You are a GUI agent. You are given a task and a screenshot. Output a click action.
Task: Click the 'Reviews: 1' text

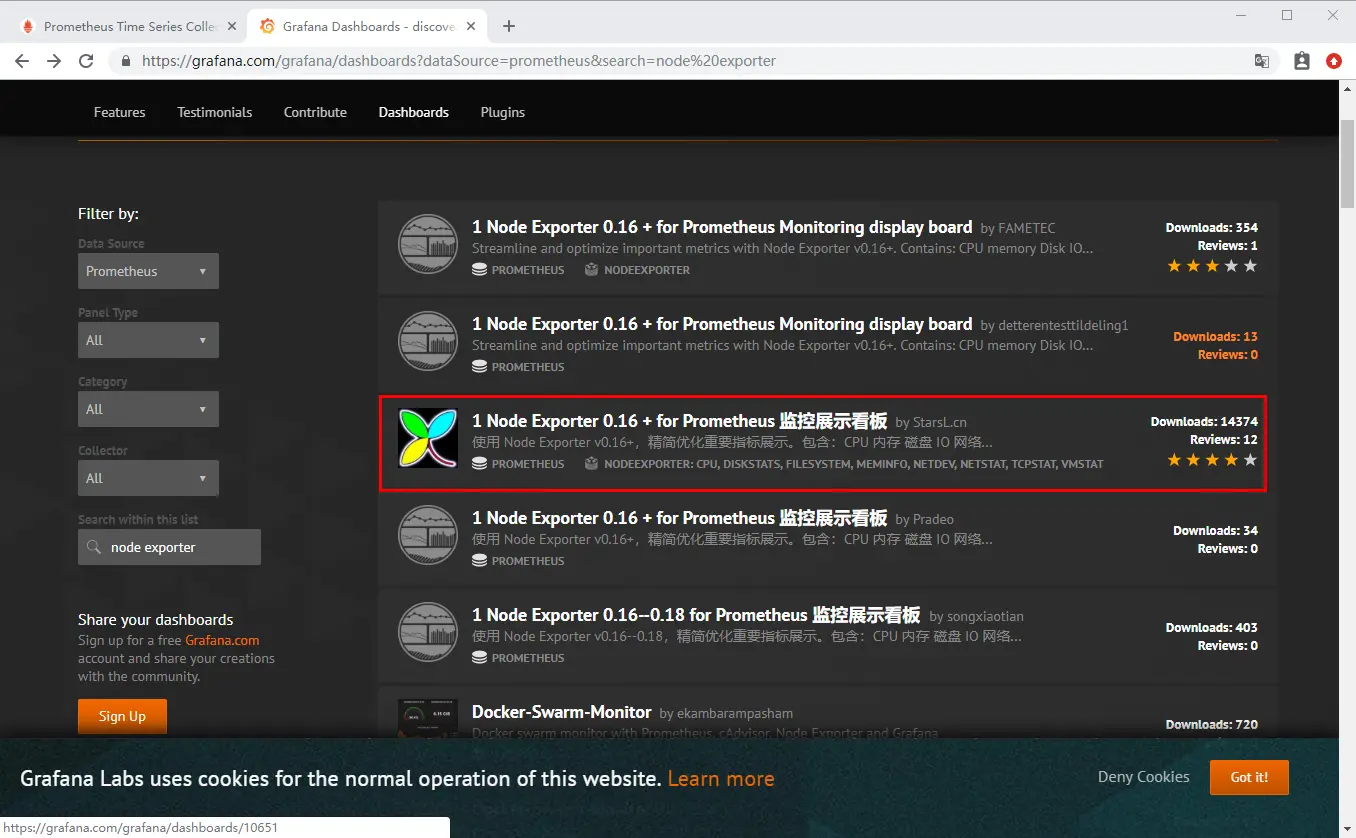tap(1228, 246)
